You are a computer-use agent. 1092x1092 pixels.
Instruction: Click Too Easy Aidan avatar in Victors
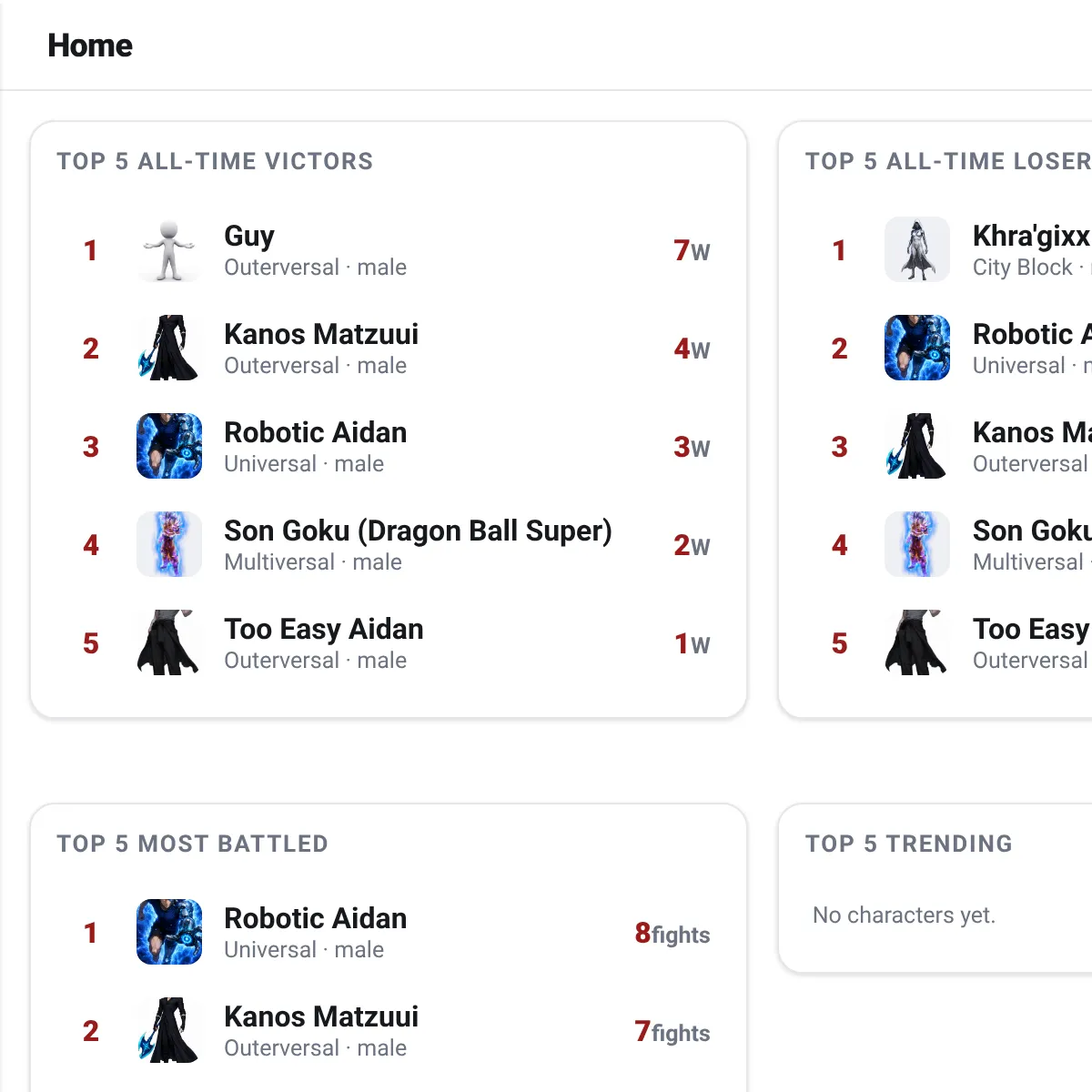[x=169, y=642]
